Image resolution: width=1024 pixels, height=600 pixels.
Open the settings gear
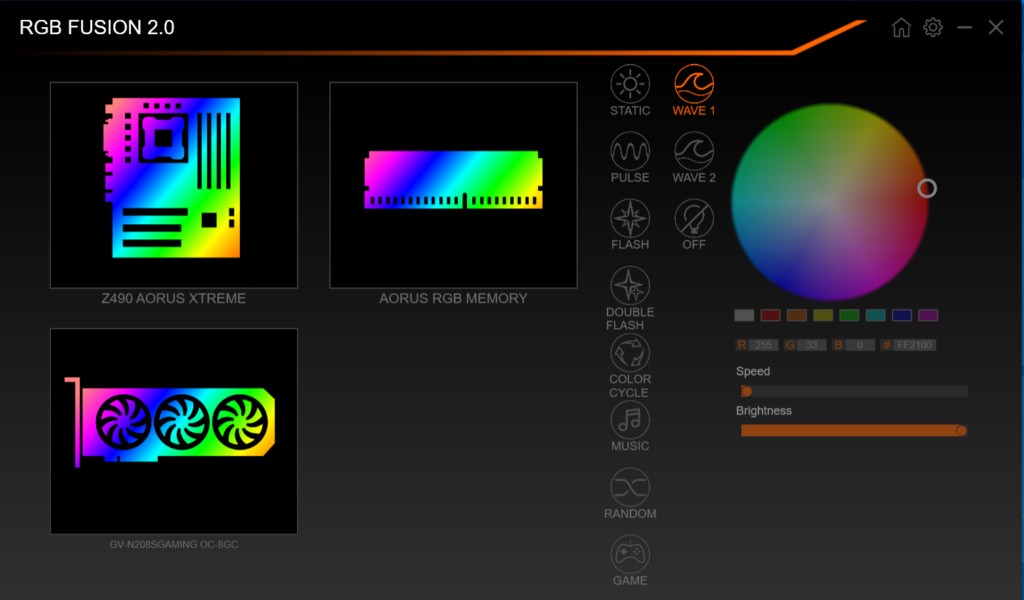[x=933, y=28]
